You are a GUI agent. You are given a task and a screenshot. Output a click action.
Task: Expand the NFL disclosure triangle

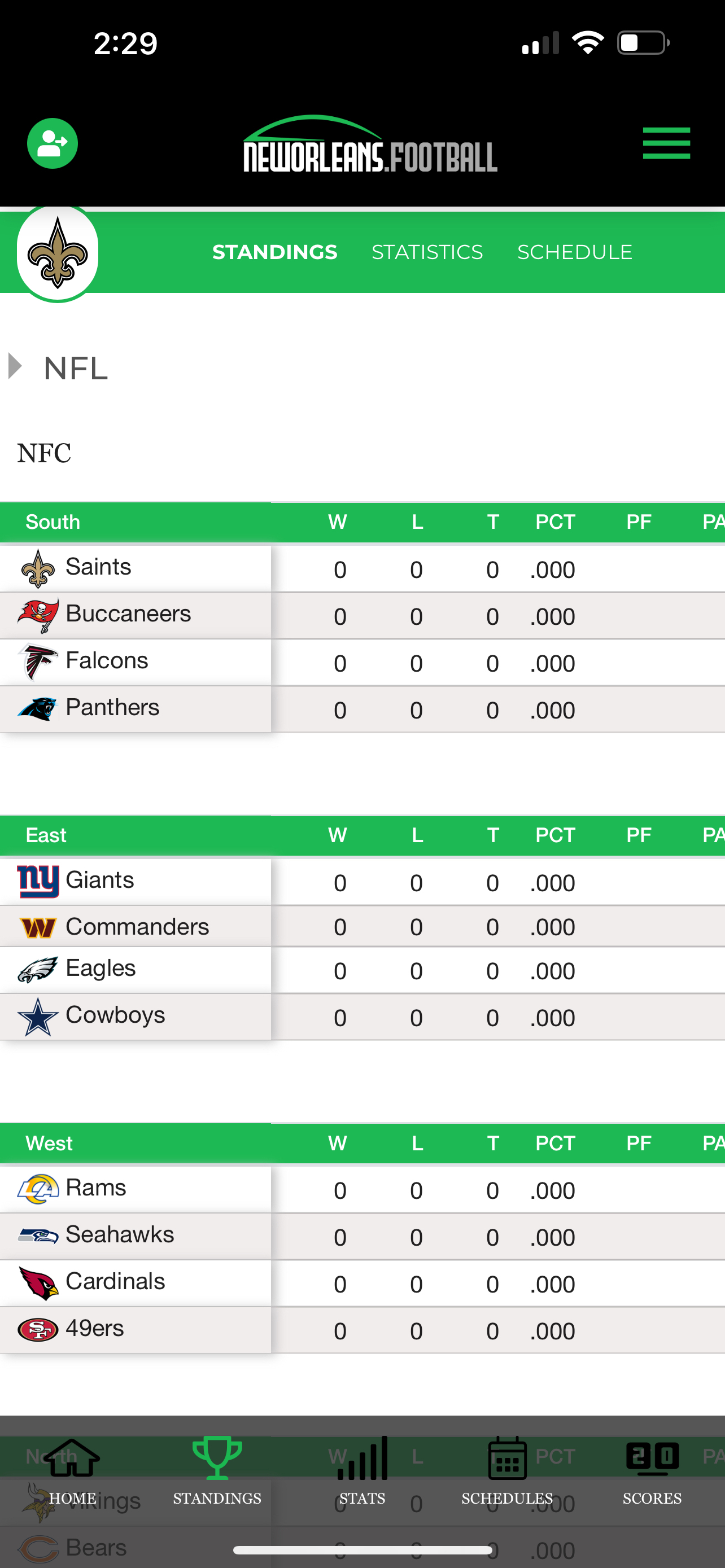coord(15,366)
